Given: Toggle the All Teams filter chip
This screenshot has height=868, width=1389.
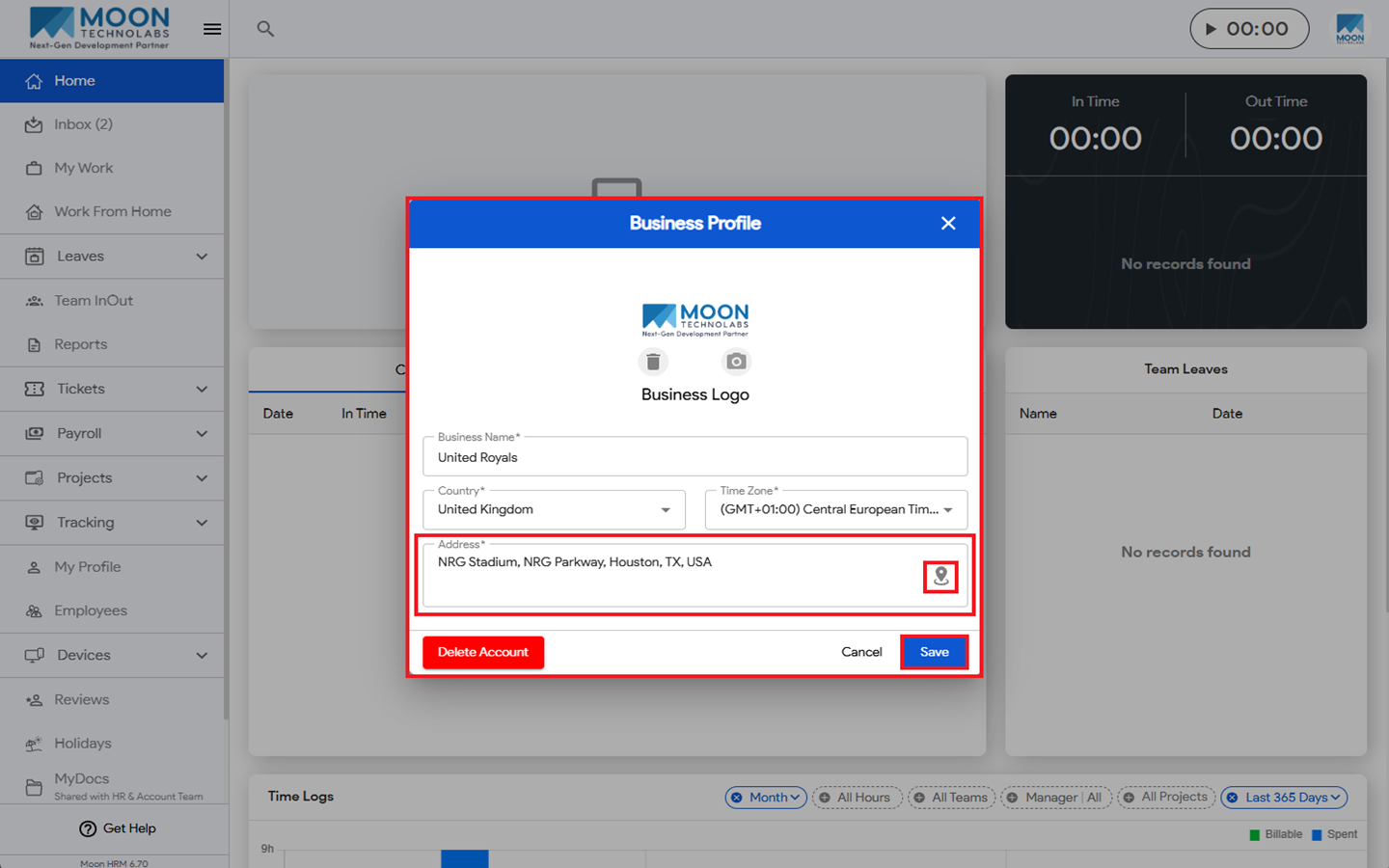Looking at the screenshot, I should tap(951, 798).
